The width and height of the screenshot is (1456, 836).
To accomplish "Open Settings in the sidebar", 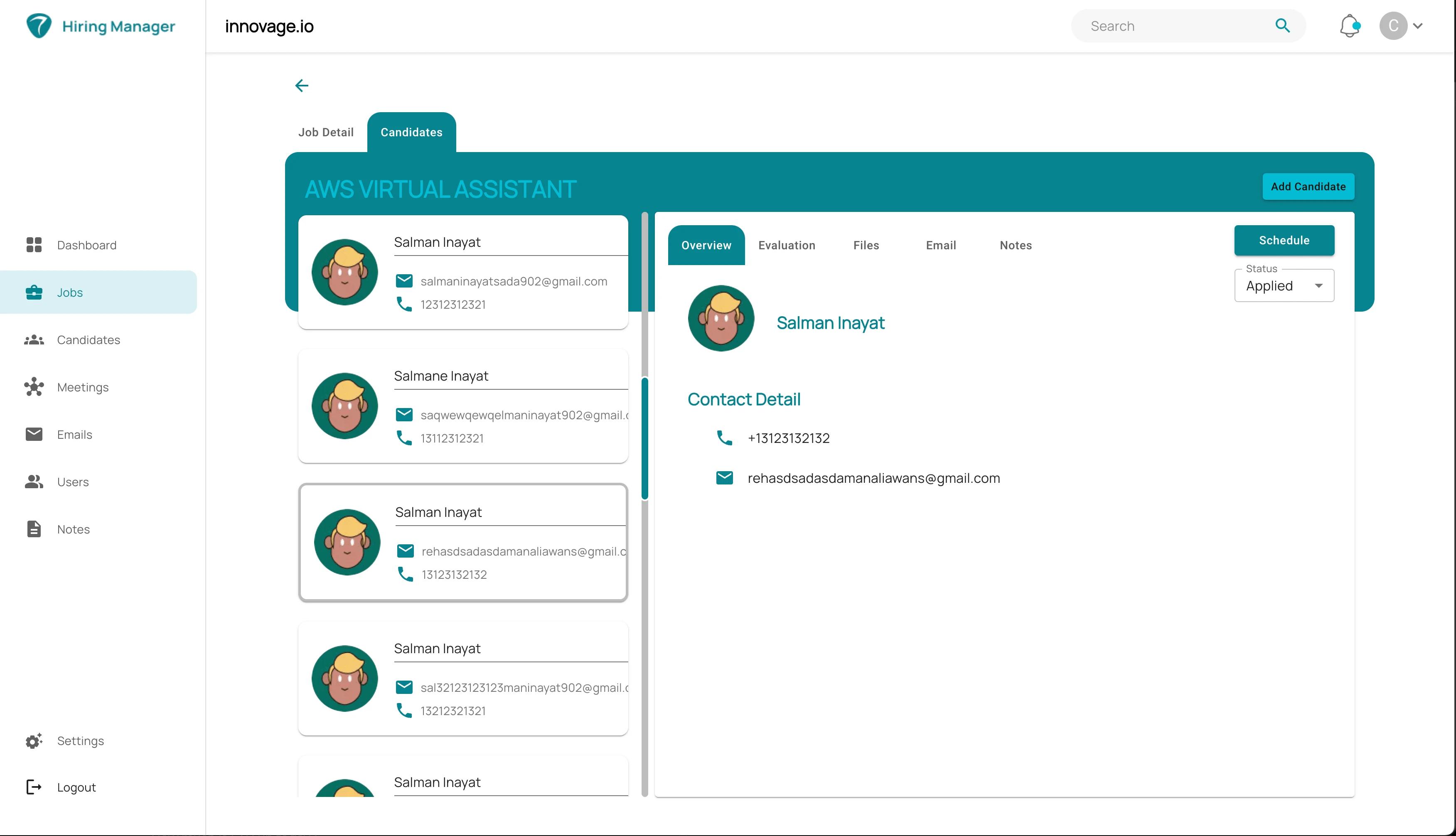I will point(98,741).
